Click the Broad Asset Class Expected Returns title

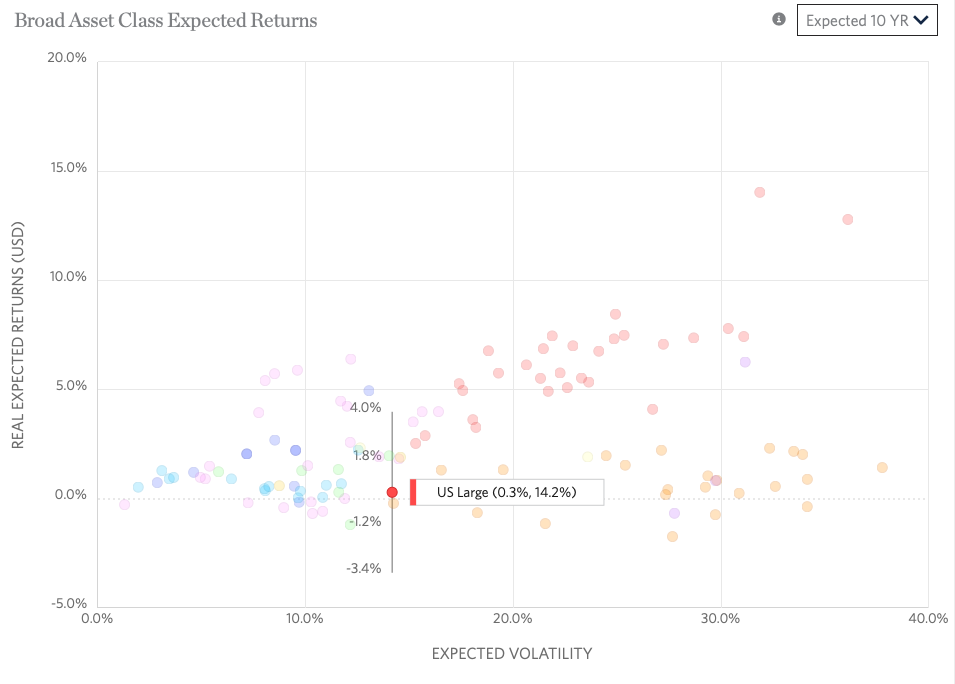[166, 20]
